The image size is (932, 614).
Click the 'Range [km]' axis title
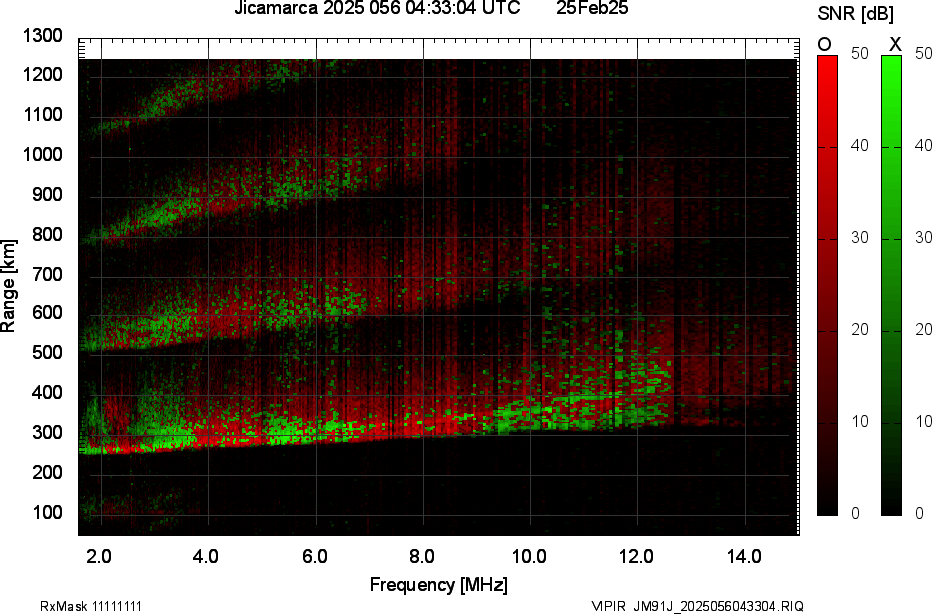(x=8, y=286)
